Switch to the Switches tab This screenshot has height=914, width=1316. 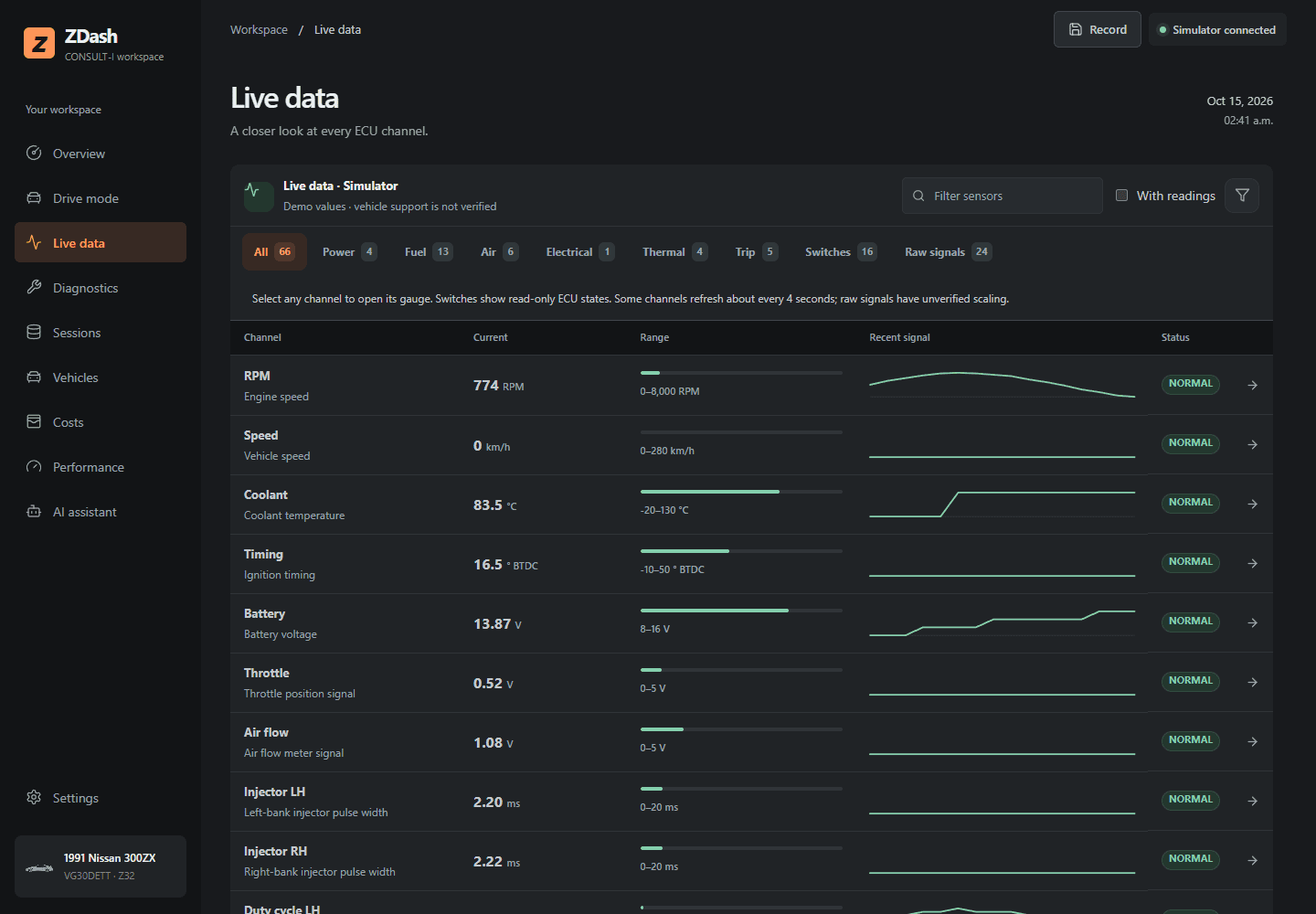[841, 252]
